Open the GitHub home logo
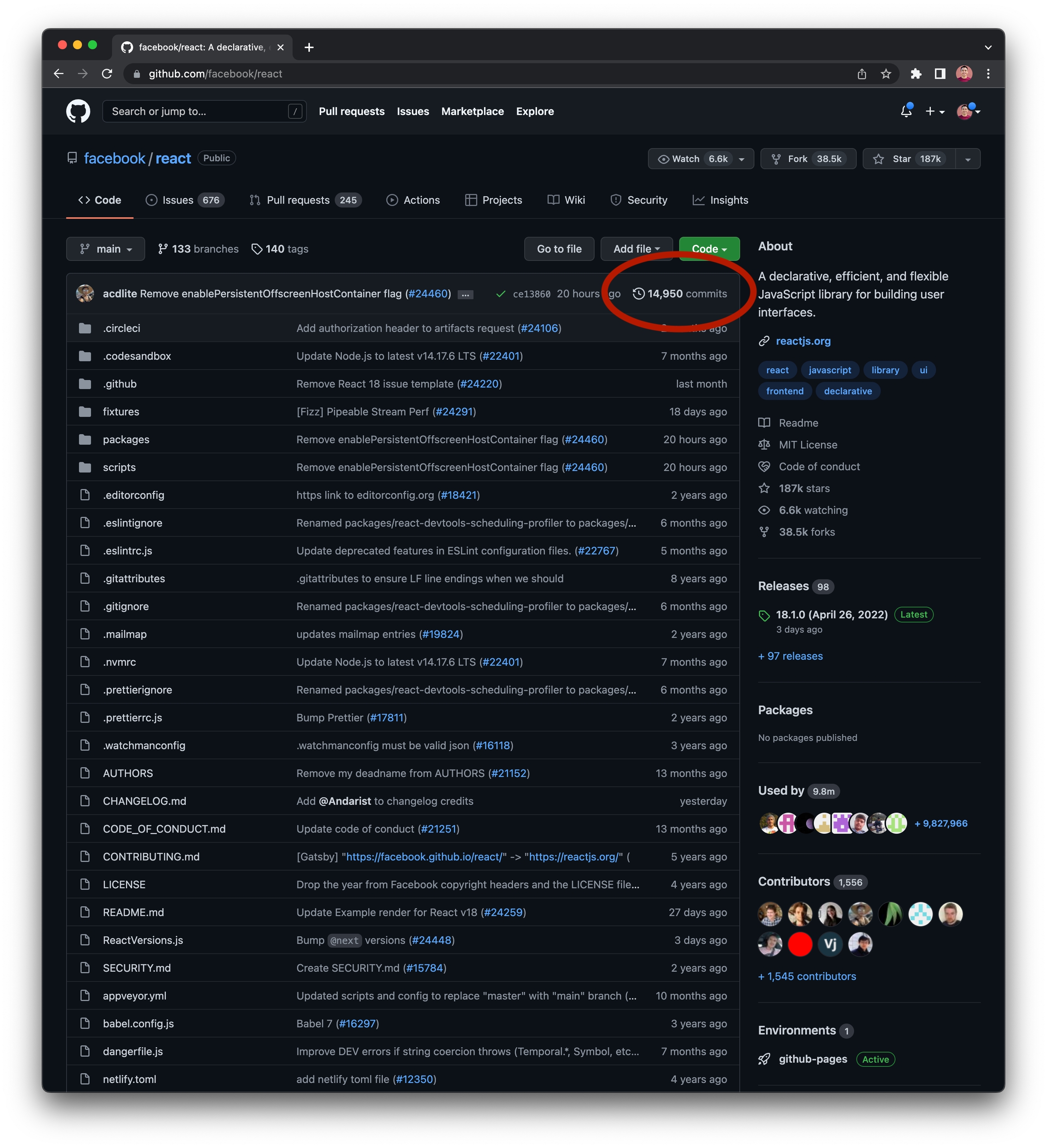The image size is (1047, 1148). click(78, 112)
